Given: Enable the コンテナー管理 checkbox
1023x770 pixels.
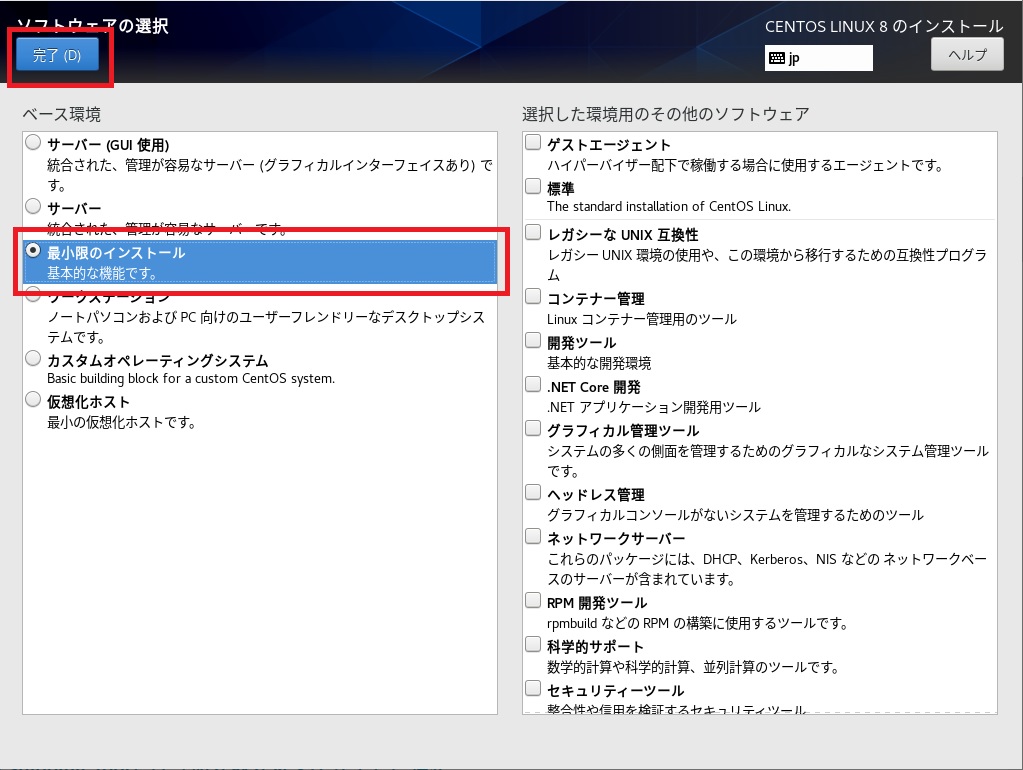Looking at the screenshot, I should [533, 296].
